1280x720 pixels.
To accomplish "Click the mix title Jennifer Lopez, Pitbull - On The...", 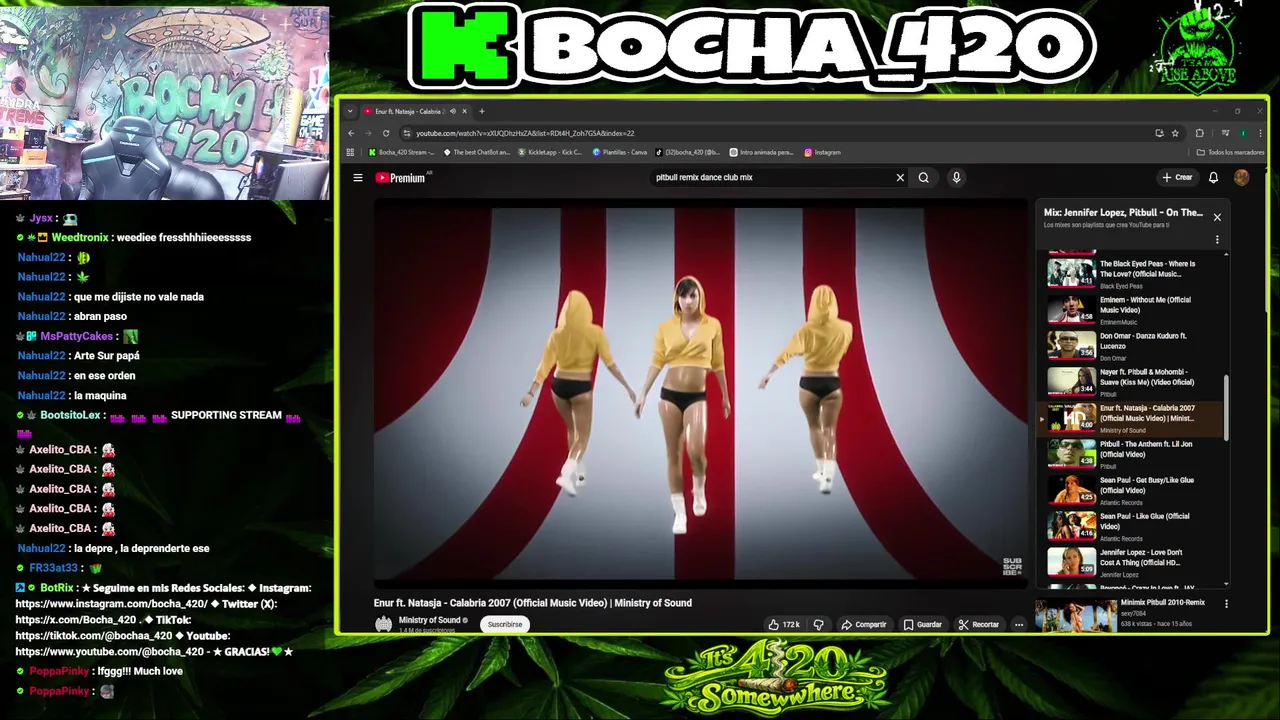I will [x=1123, y=212].
